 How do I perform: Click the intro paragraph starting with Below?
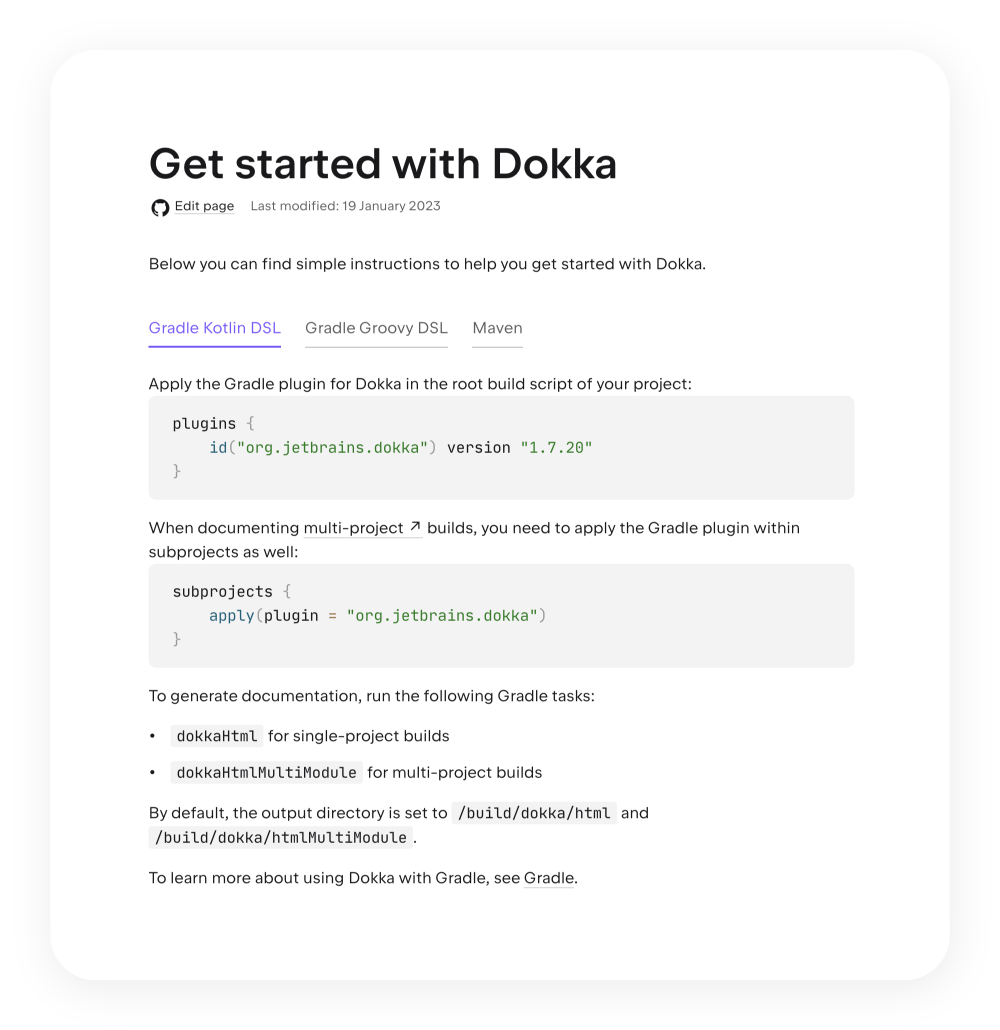tap(427, 264)
